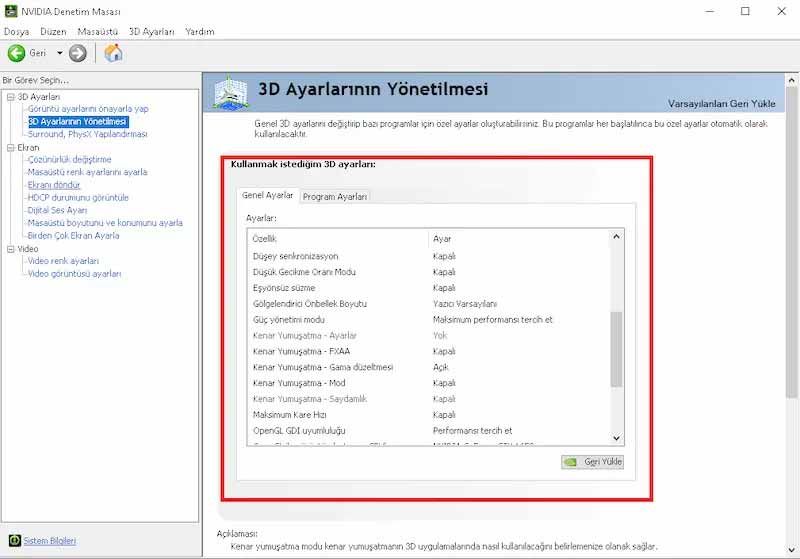The height and width of the screenshot is (559, 800).
Task: Click the 3D settings header image icon
Action: pos(231,92)
